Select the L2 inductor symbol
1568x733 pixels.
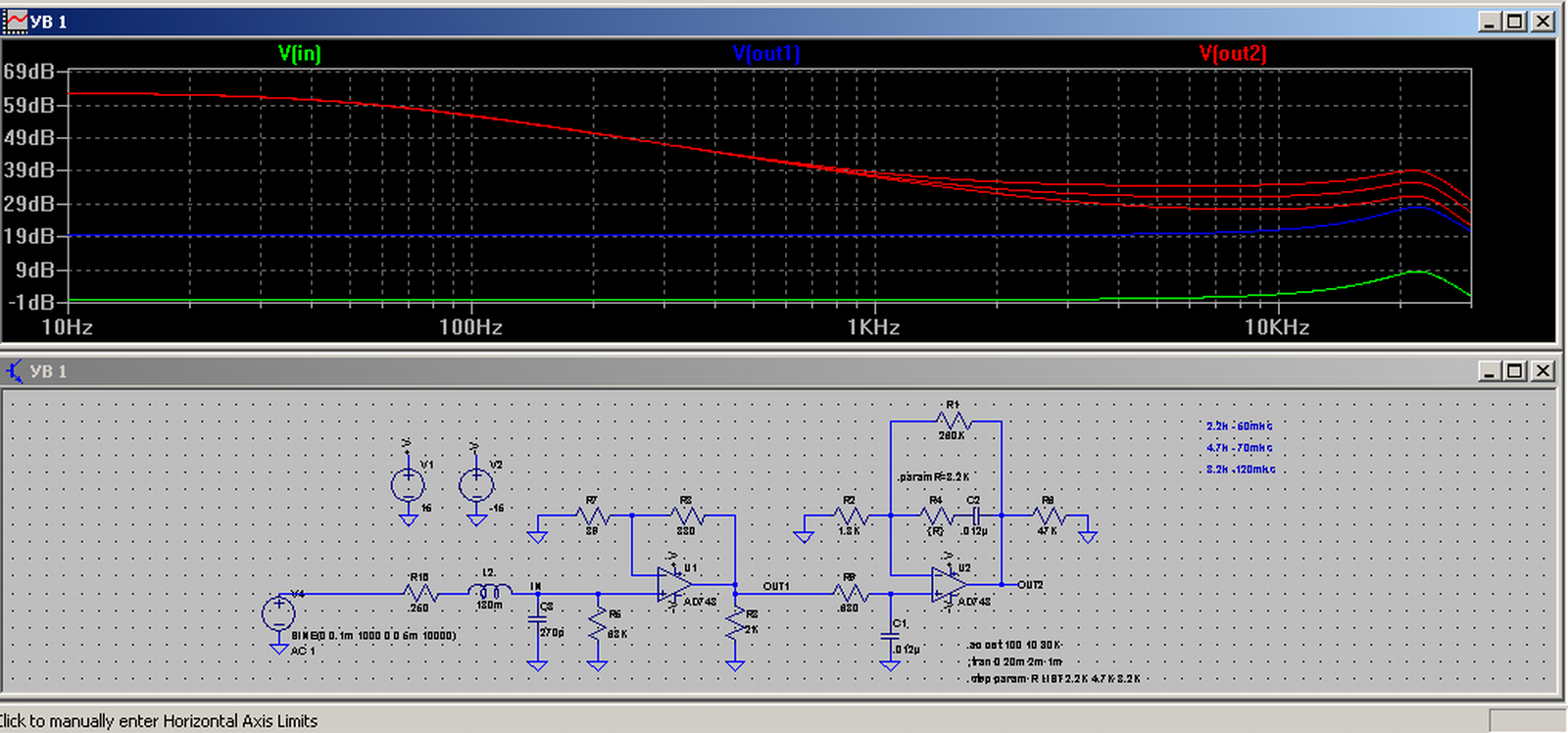489,592
